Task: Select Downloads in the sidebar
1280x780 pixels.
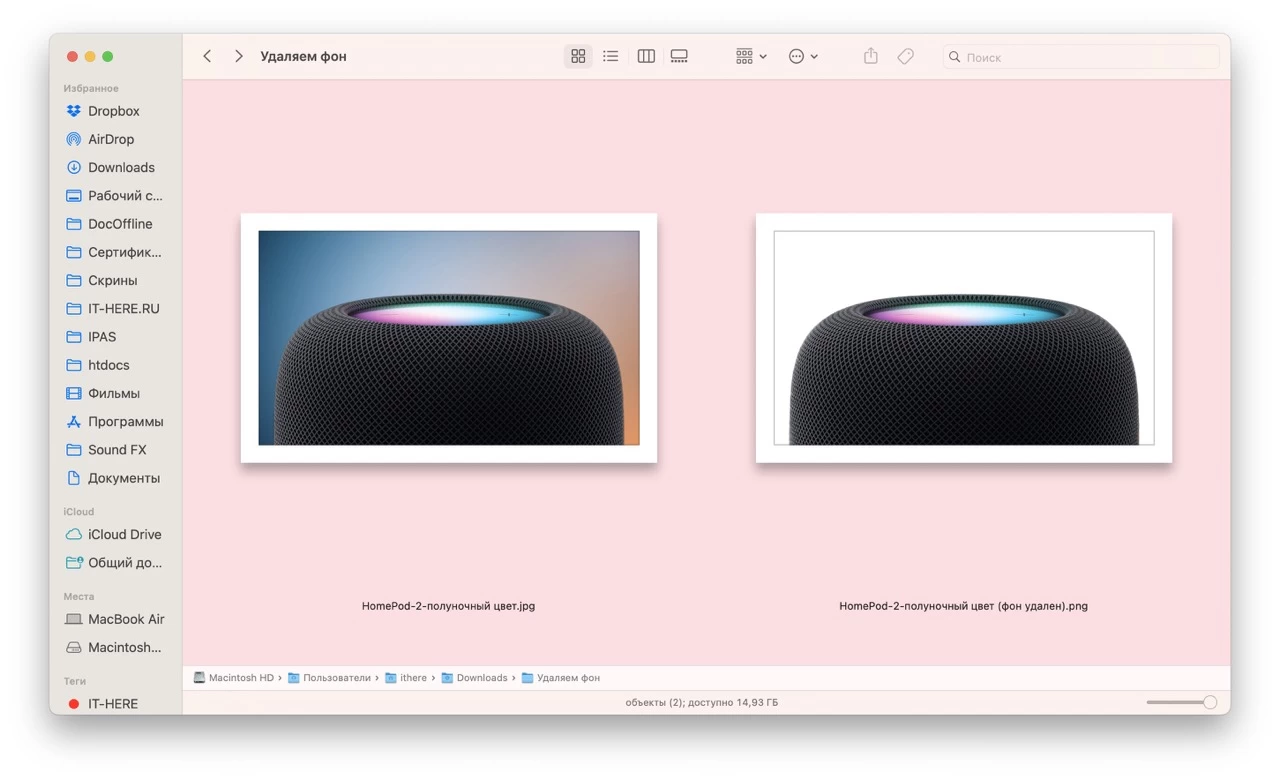Action: tap(121, 167)
